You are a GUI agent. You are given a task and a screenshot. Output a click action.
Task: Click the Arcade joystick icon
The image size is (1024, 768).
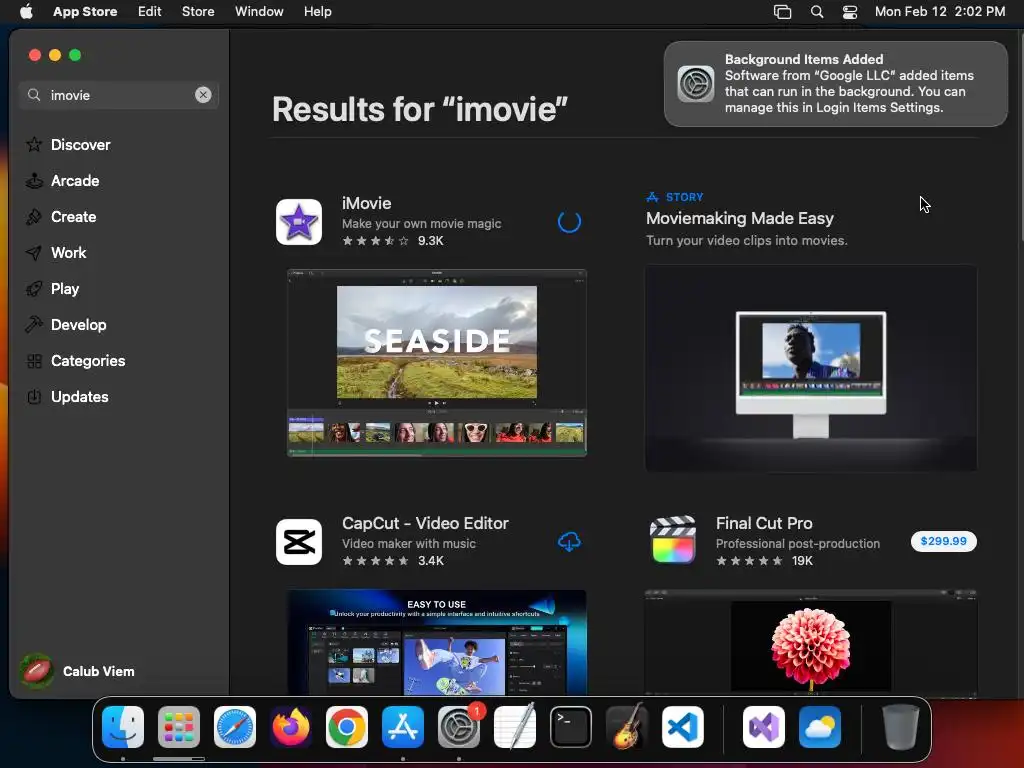coord(34,180)
